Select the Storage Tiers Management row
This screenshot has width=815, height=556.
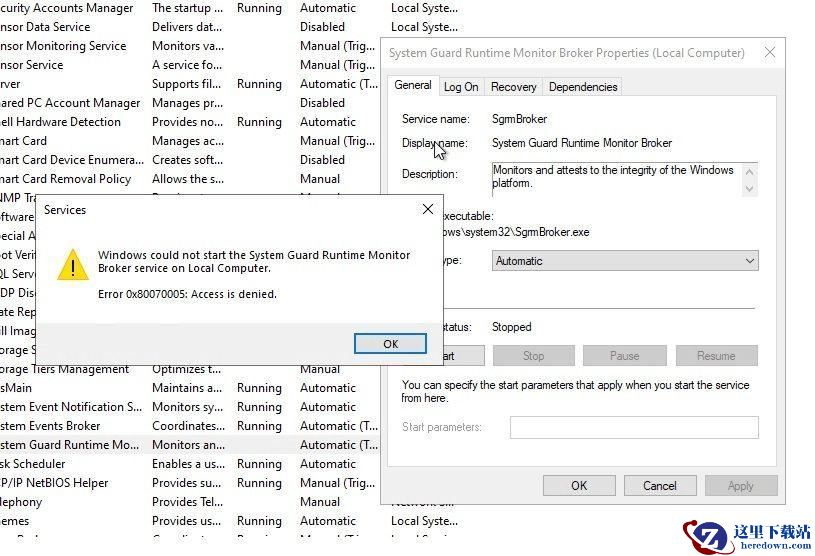189,370
